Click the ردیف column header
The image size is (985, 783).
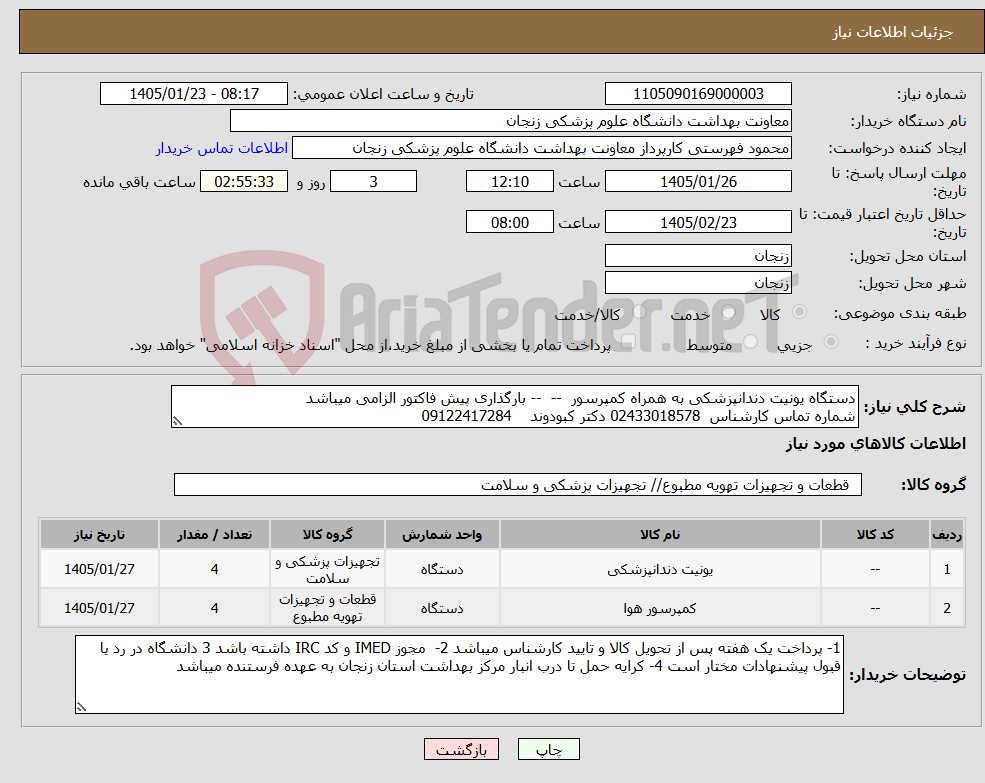947,534
